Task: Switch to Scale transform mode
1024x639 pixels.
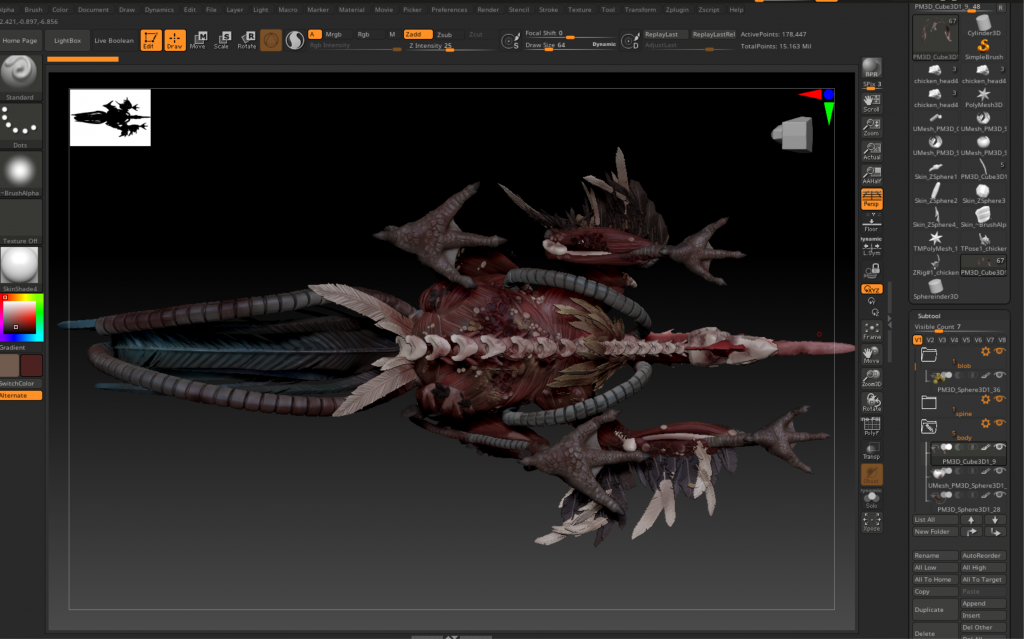Action: coord(221,40)
